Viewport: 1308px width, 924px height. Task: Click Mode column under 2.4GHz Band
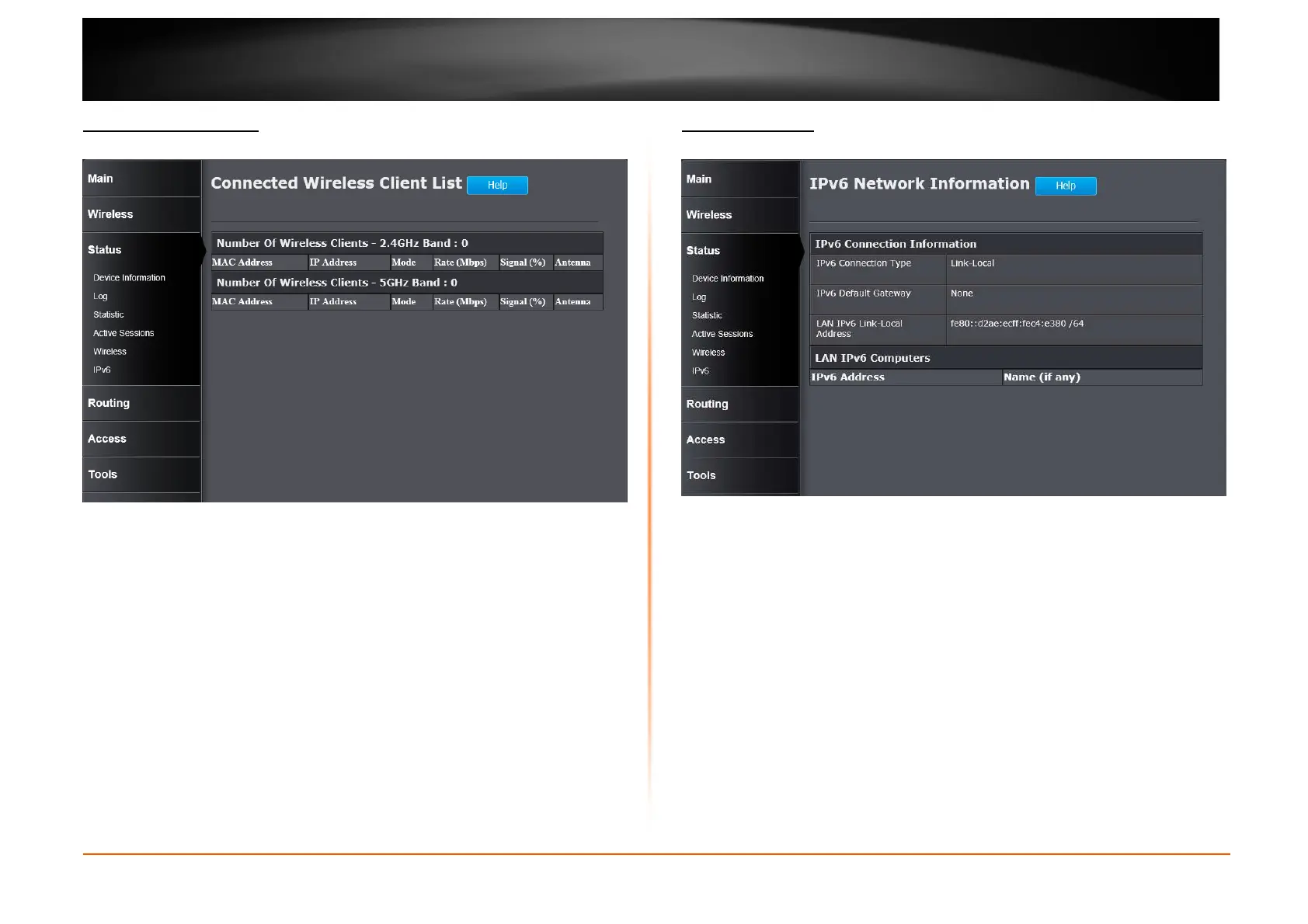pyautogui.click(x=411, y=262)
